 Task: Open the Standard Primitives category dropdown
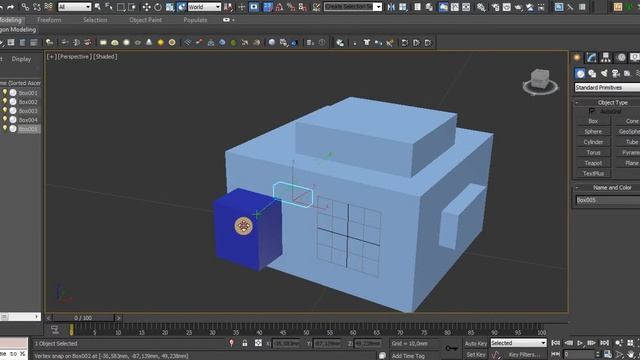coord(607,87)
